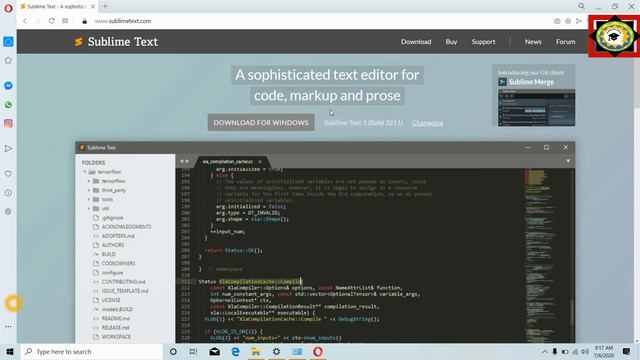Open the Buy page in site nav
The height and width of the screenshot is (360, 640).
point(451,42)
